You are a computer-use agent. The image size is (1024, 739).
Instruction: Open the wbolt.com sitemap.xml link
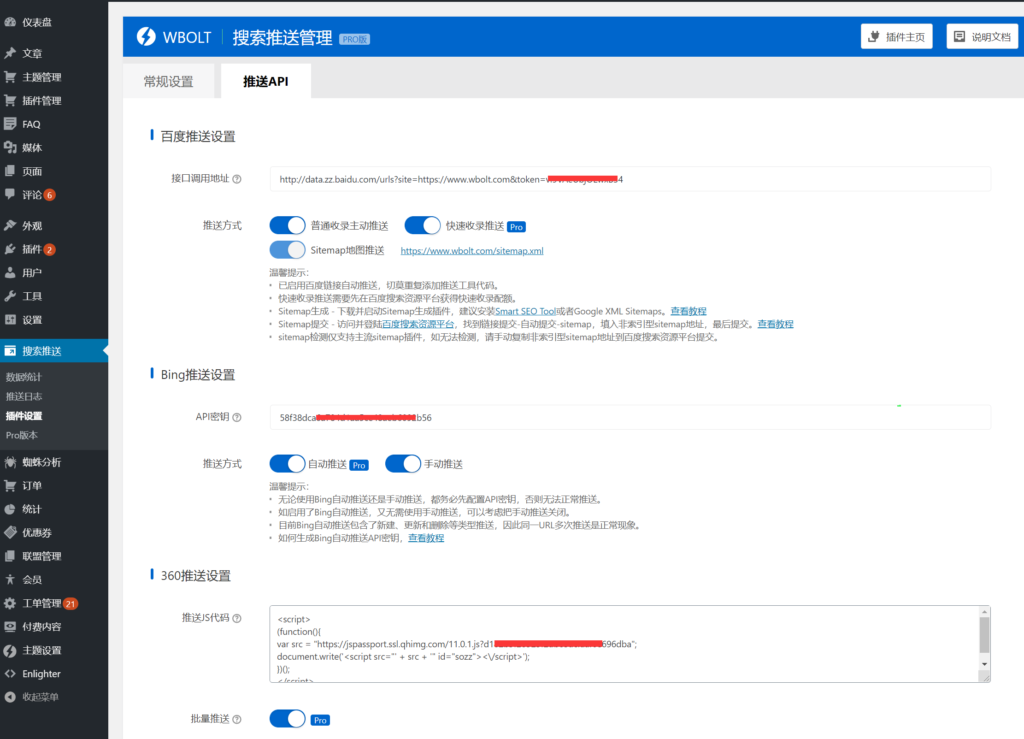point(472,251)
